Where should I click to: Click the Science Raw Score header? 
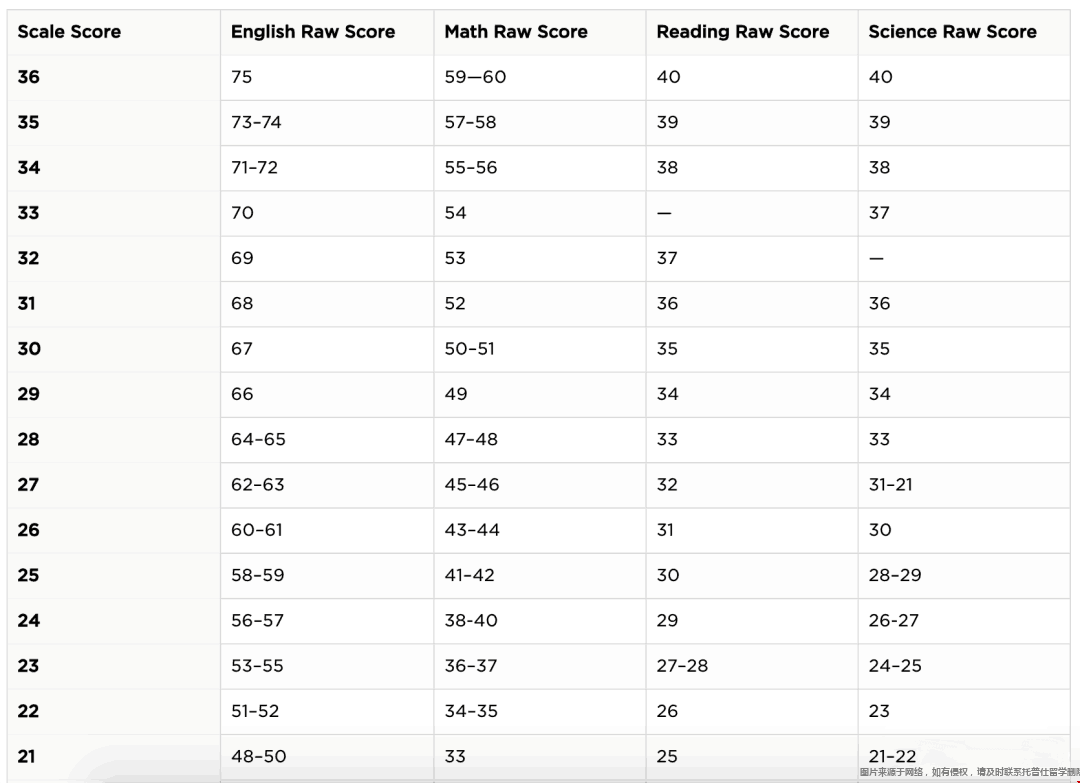(953, 32)
